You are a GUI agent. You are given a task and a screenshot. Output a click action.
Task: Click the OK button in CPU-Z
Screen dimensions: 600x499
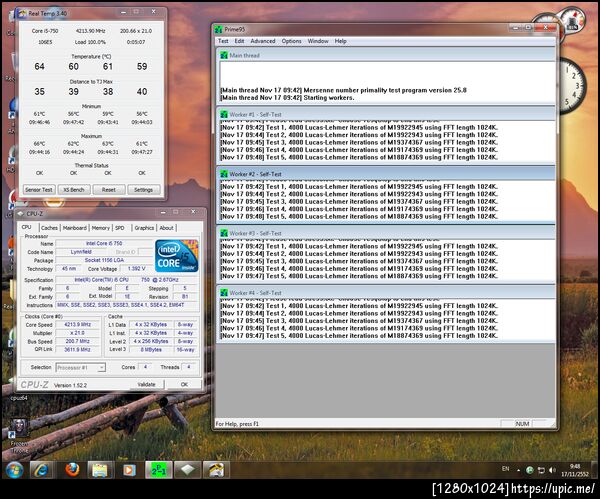[184, 384]
